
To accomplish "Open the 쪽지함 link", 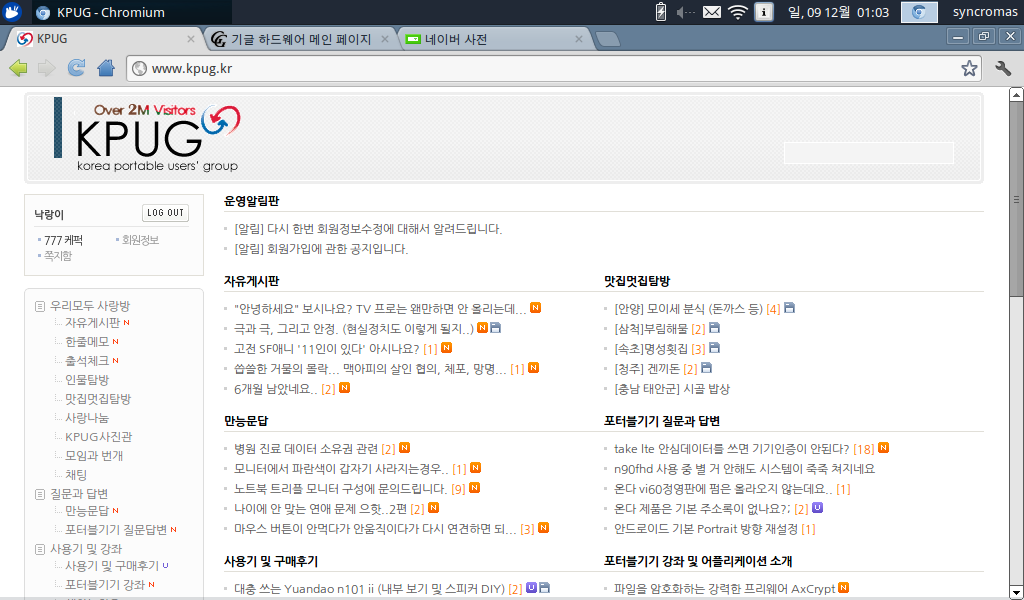I will [x=58, y=256].
